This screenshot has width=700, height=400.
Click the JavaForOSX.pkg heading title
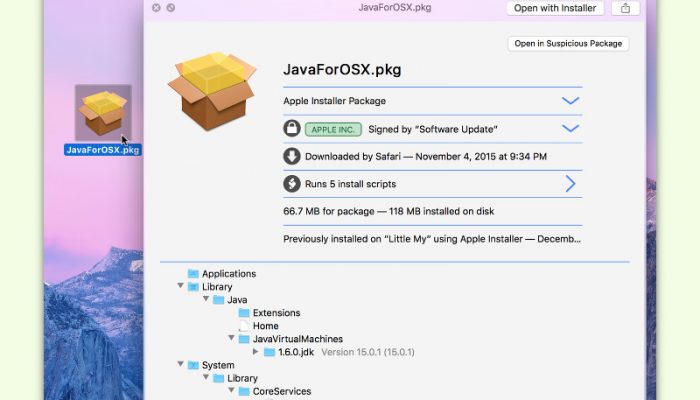tap(342, 70)
